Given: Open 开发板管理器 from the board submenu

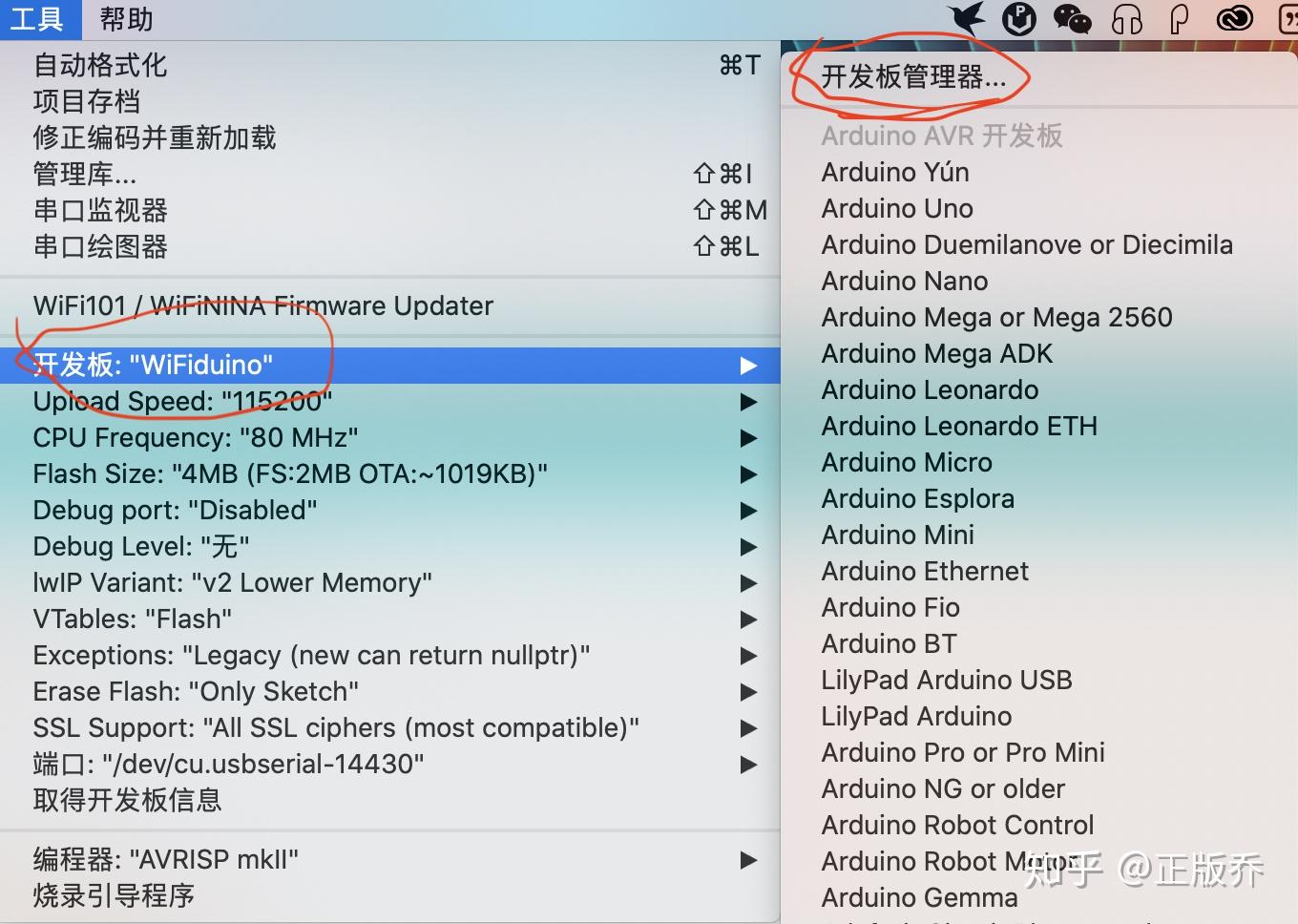Looking at the screenshot, I should [912, 78].
